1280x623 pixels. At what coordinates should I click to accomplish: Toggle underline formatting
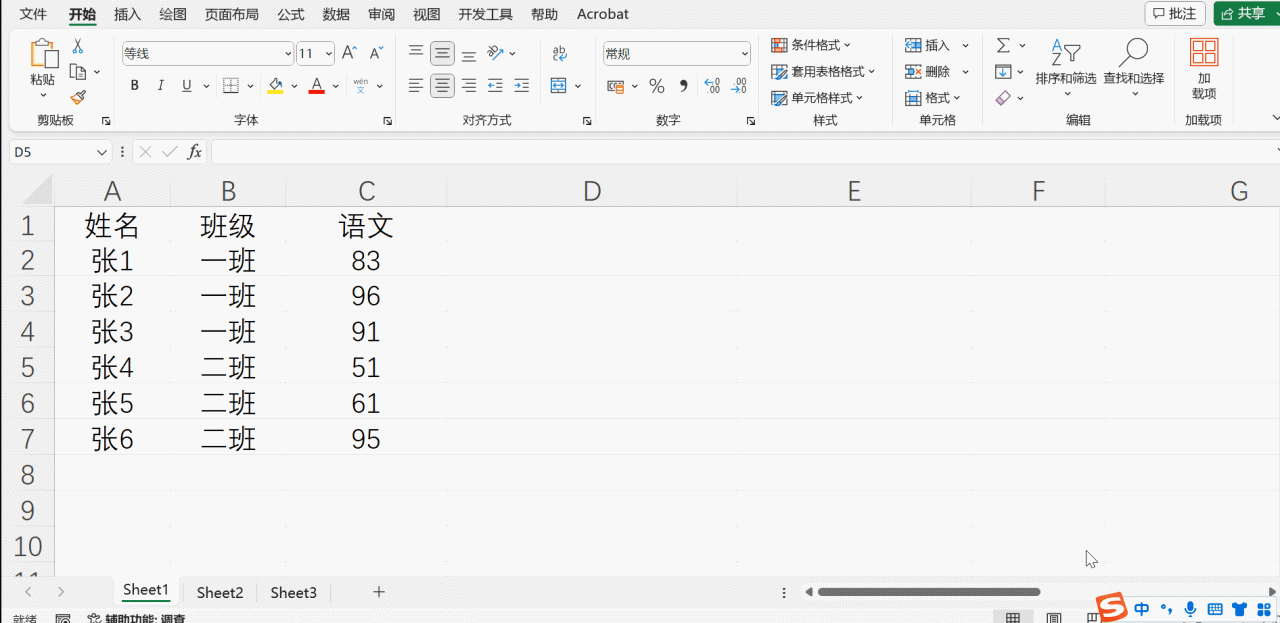pos(187,86)
